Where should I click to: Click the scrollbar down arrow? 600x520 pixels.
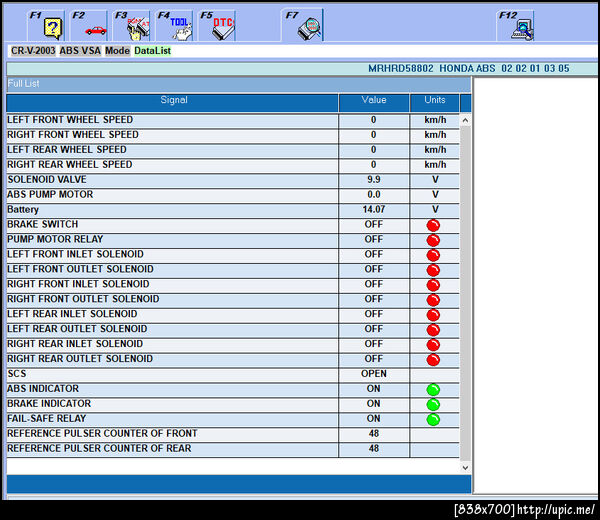coord(465,468)
